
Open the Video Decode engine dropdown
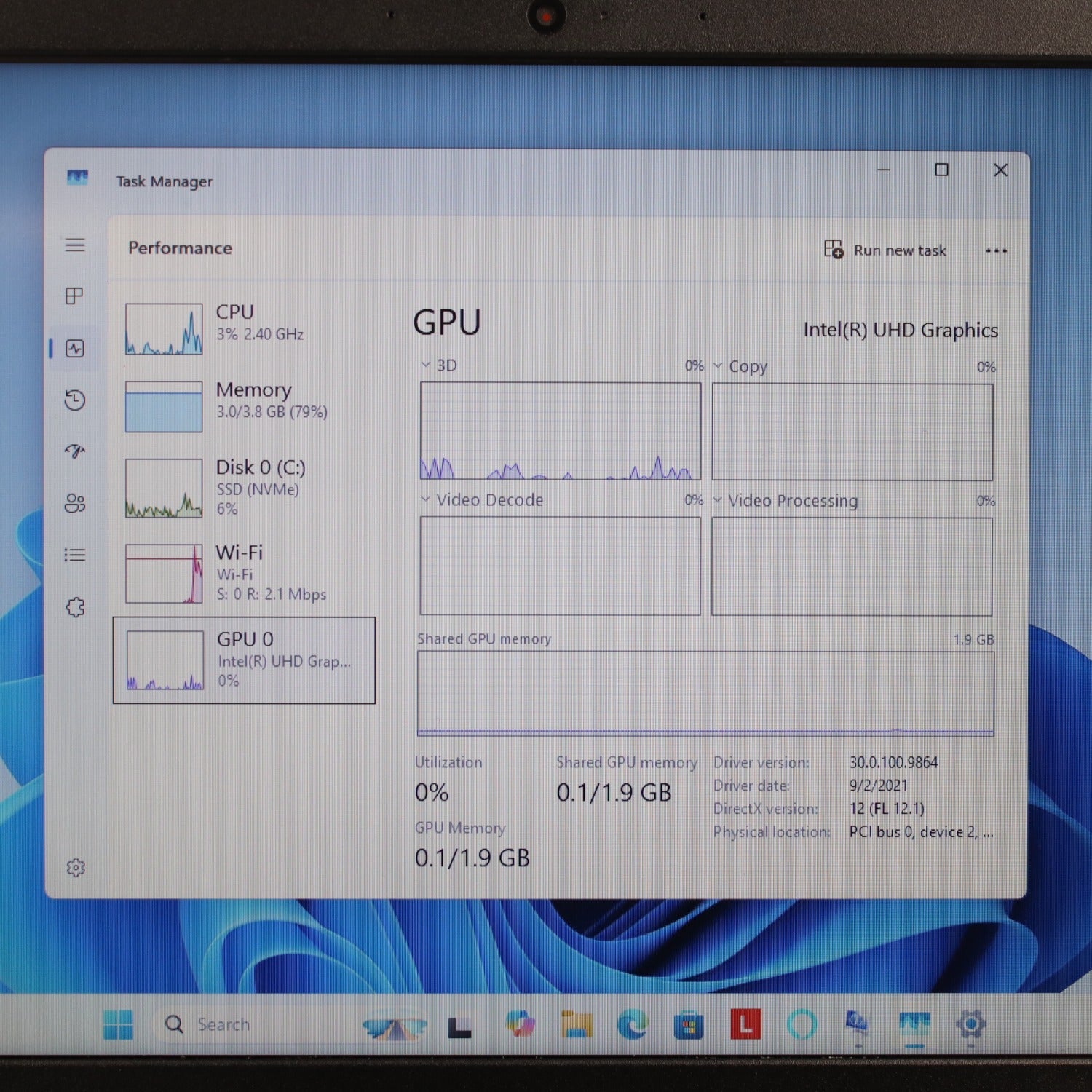click(425, 499)
